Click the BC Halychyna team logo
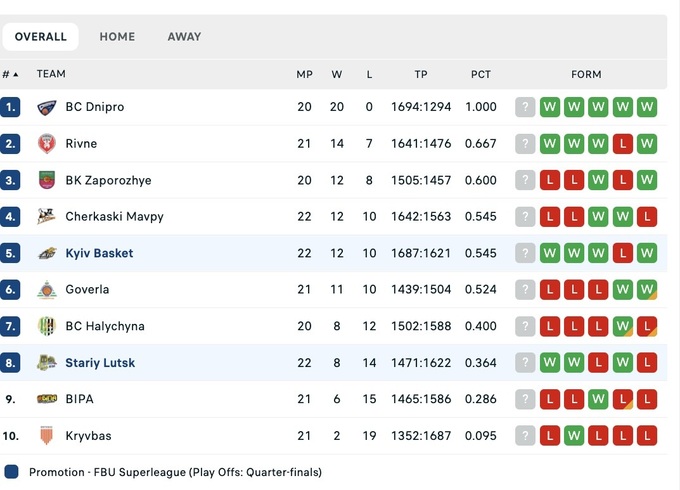The image size is (680, 490). [x=47, y=326]
